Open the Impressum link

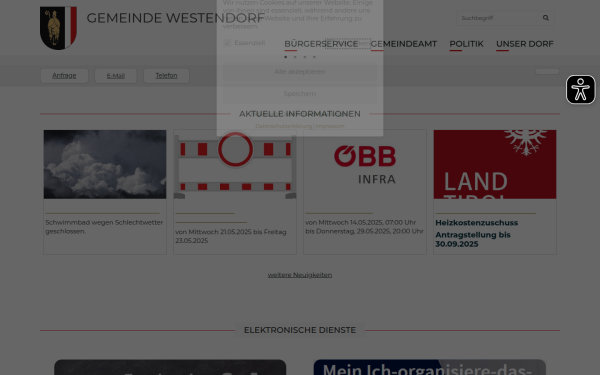pos(330,126)
